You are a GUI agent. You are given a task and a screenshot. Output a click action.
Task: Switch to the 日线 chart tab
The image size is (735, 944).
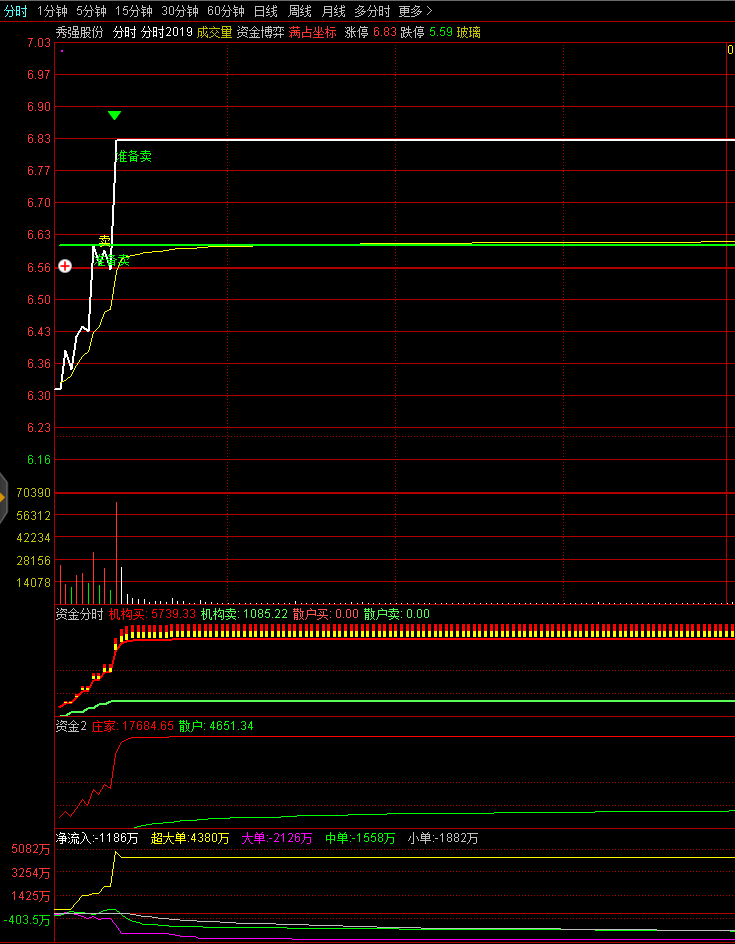tap(265, 11)
